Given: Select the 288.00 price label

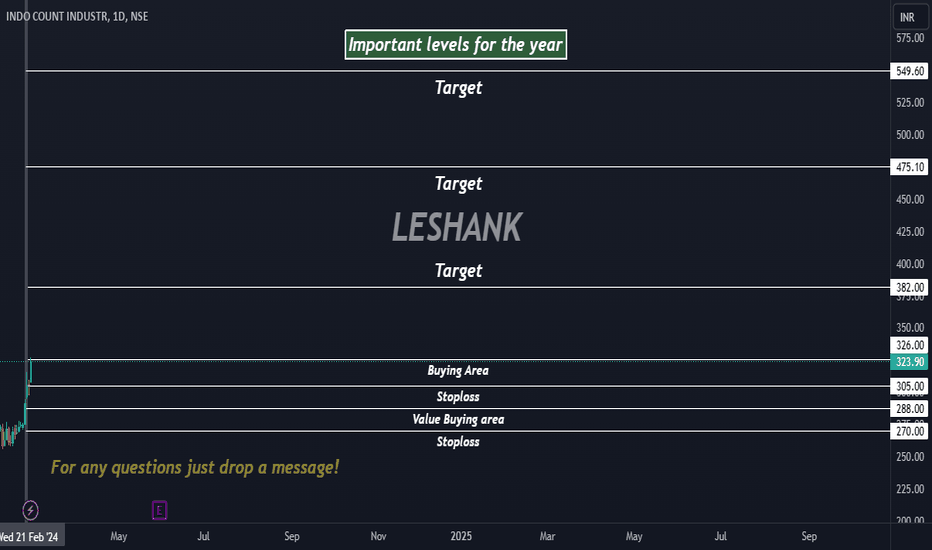Looking at the screenshot, I should pyautogui.click(x=909, y=408).
